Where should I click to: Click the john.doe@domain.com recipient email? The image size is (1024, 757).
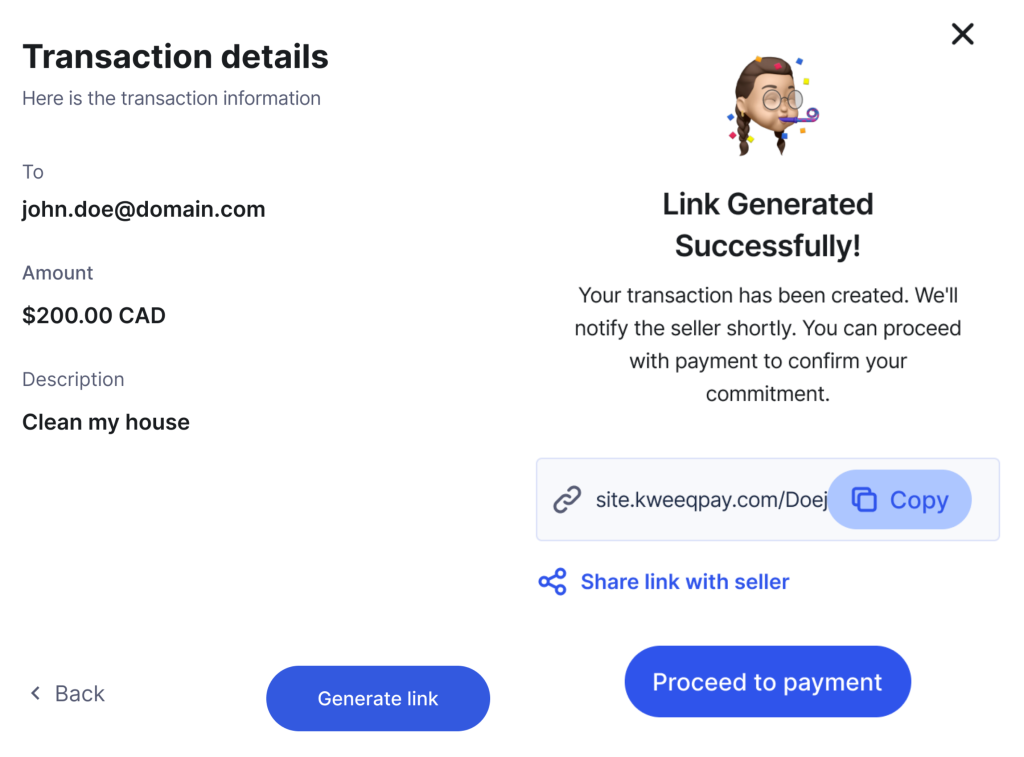(x=144, y=210)
